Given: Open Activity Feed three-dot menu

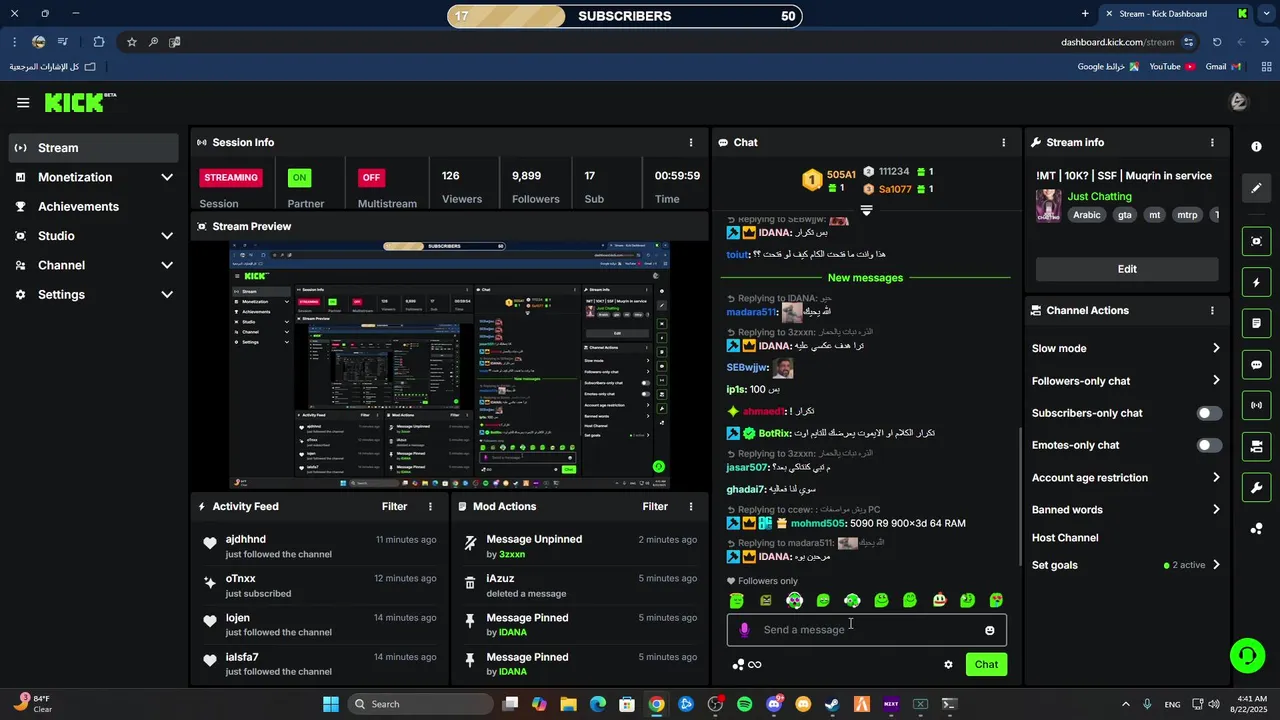Looking at the screenshot, I should pyautogui.click(x=431, y=506).
